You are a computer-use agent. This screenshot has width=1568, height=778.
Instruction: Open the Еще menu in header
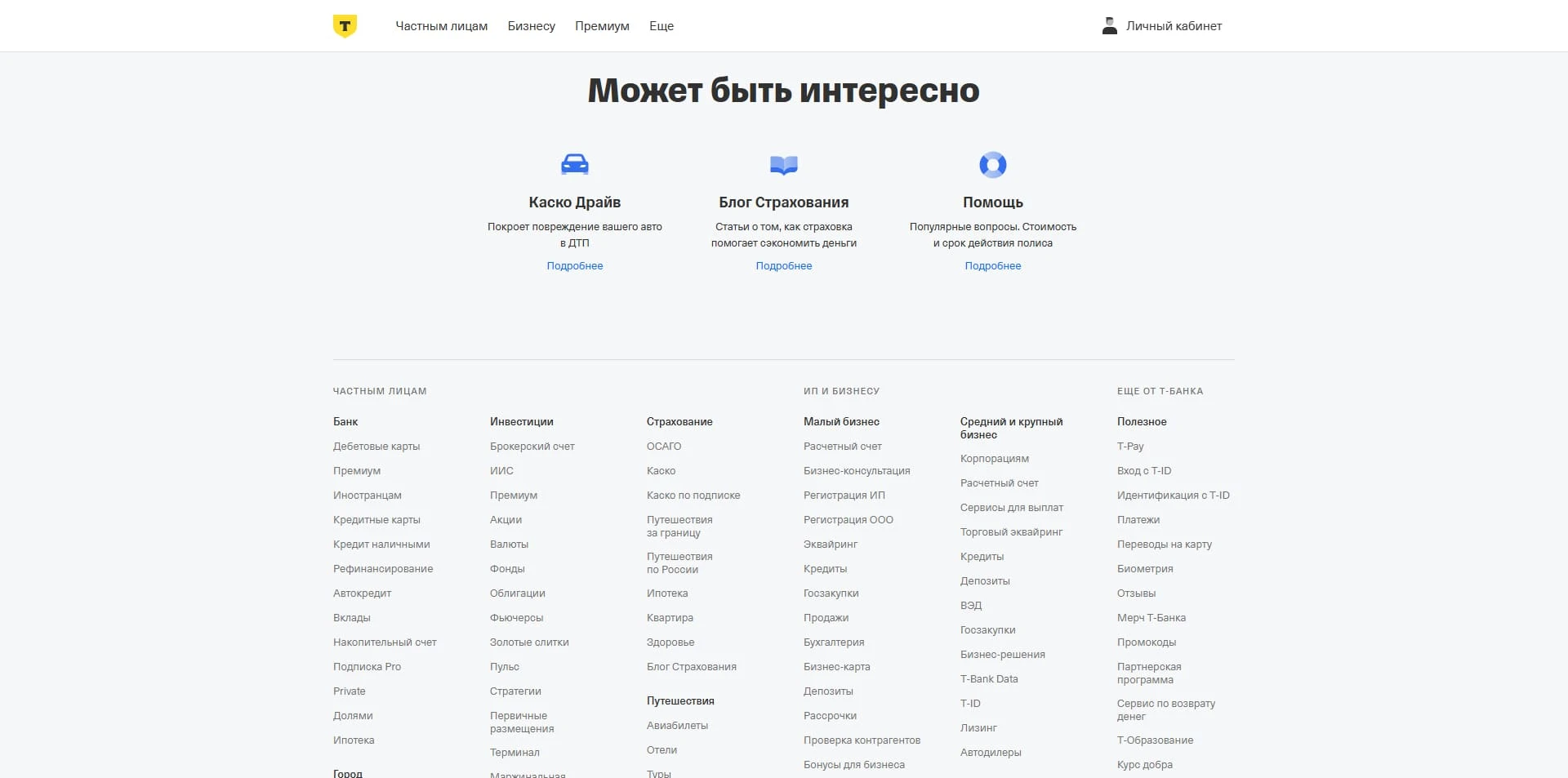coord(661,26)
